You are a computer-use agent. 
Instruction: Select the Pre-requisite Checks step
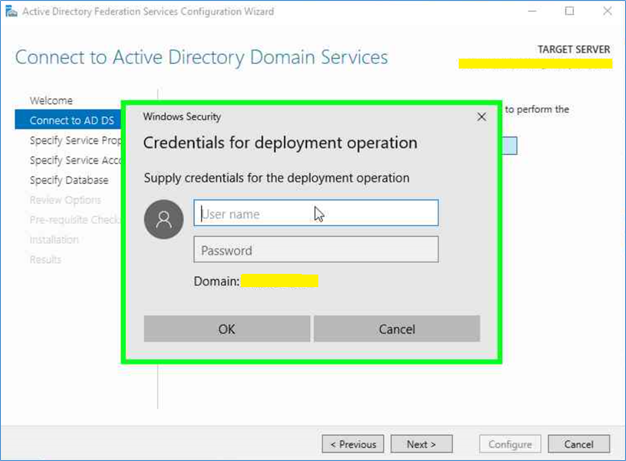75,220
